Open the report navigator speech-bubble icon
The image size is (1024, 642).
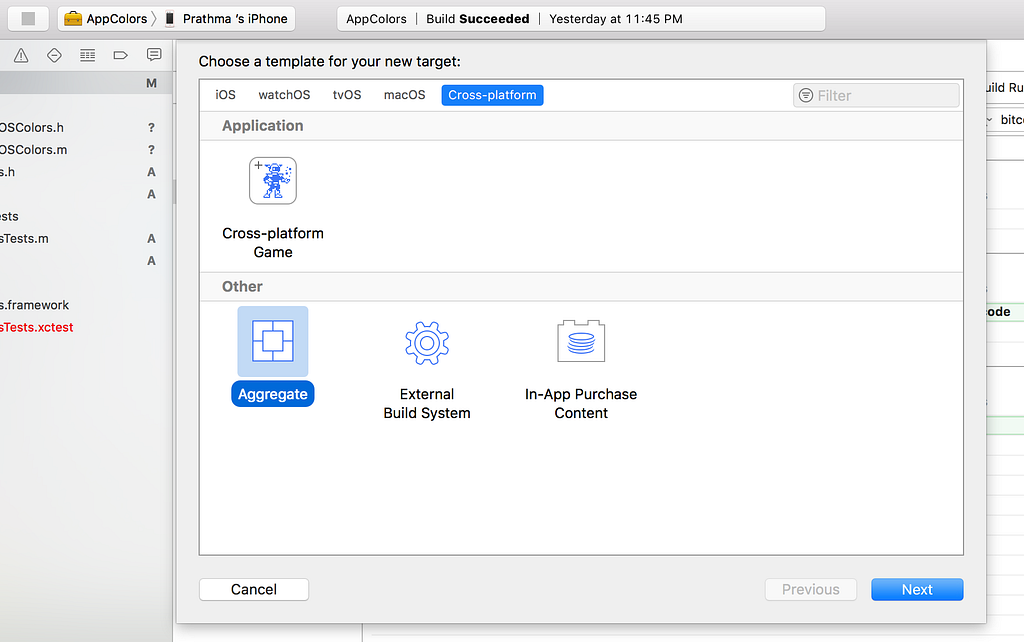(154, 55)
